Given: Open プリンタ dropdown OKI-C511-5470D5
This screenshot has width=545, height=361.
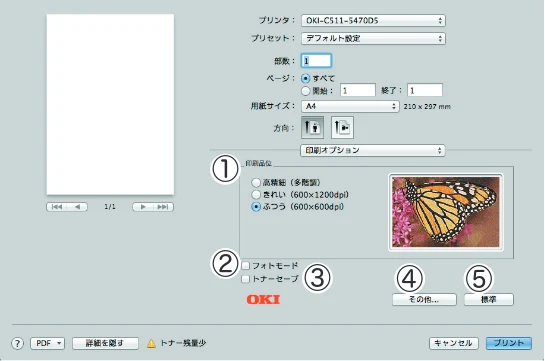Looking at the screenshot, I should [373, 20].
